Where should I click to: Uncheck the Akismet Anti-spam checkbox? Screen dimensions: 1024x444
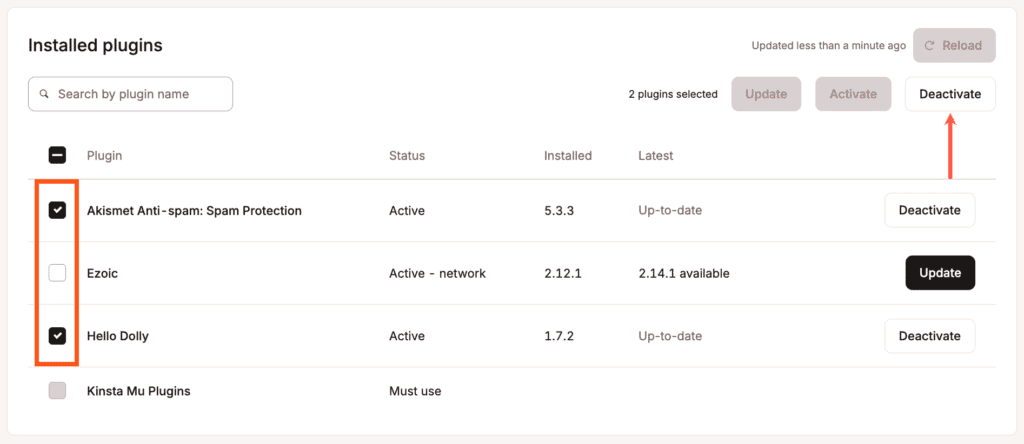[x=57, y=210]
